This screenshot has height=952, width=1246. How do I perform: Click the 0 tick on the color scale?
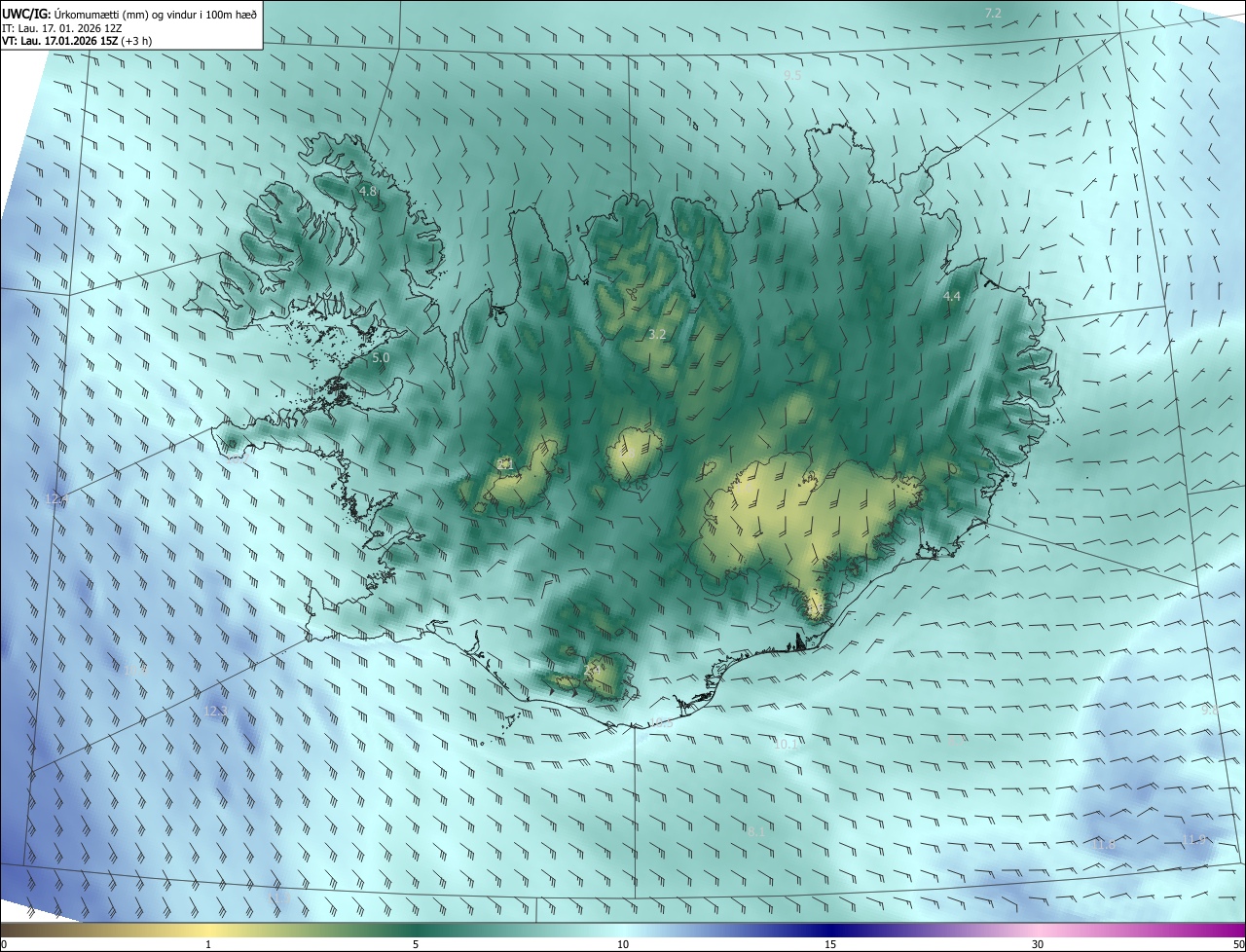(4, 944)
